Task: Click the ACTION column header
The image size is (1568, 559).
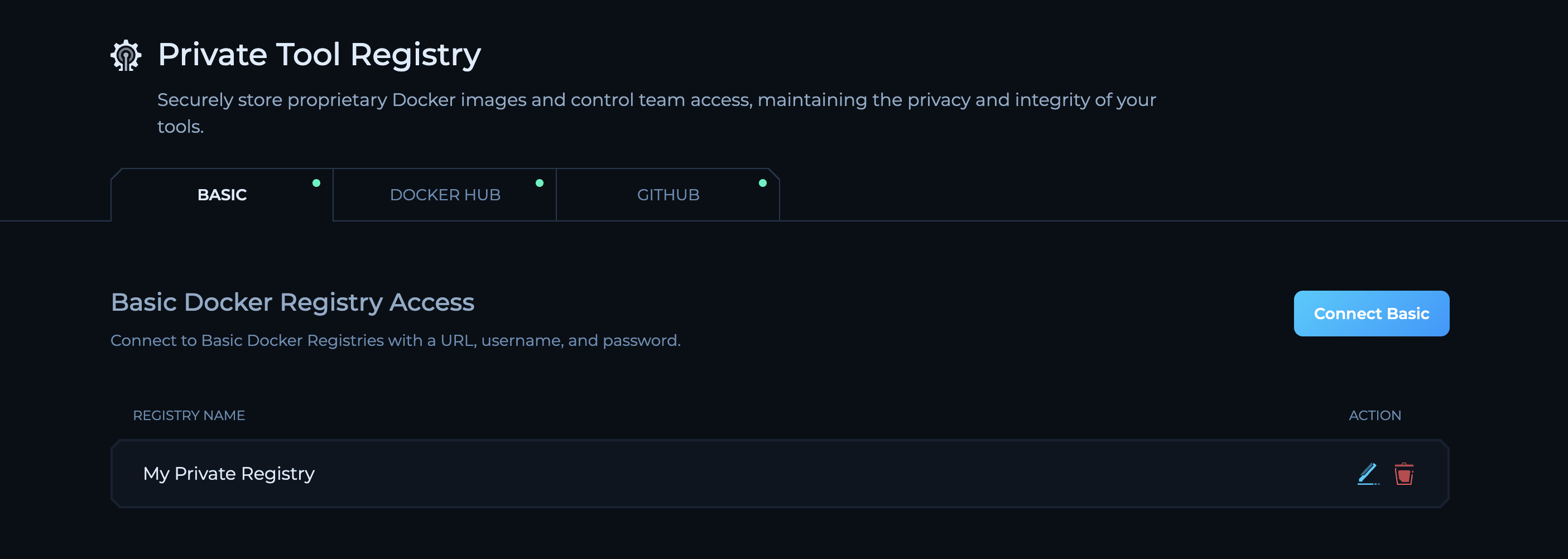Action: click(x=1375, y=416)
